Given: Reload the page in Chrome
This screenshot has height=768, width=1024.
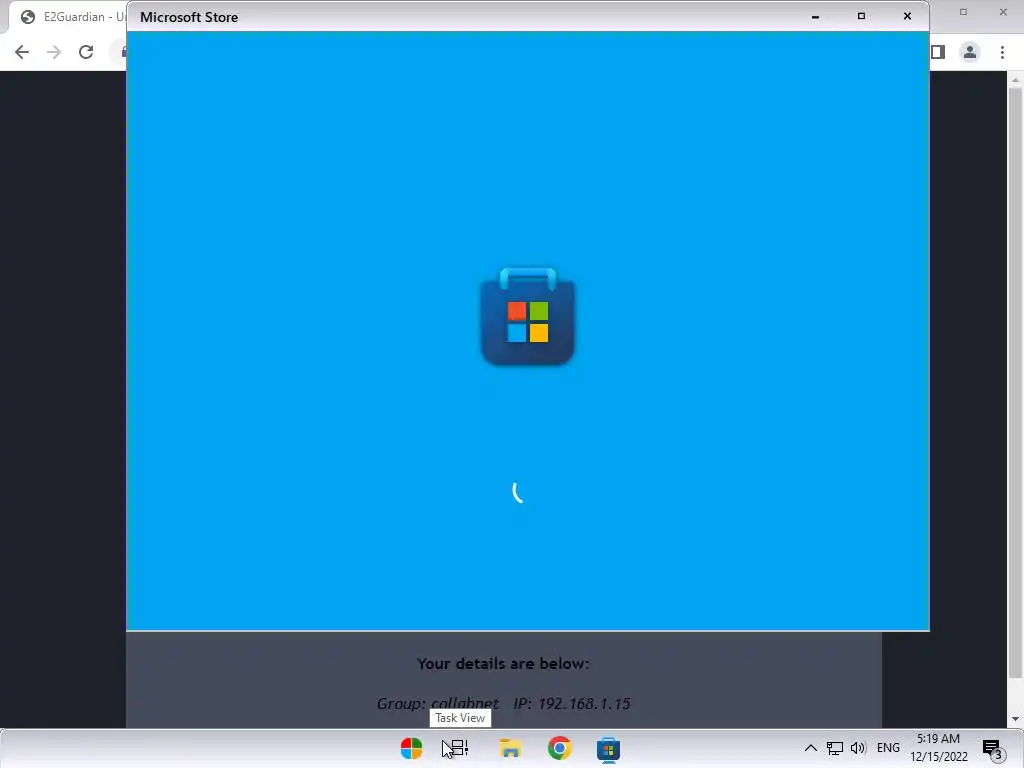Looking at the screenshot, I should [86, 52].
